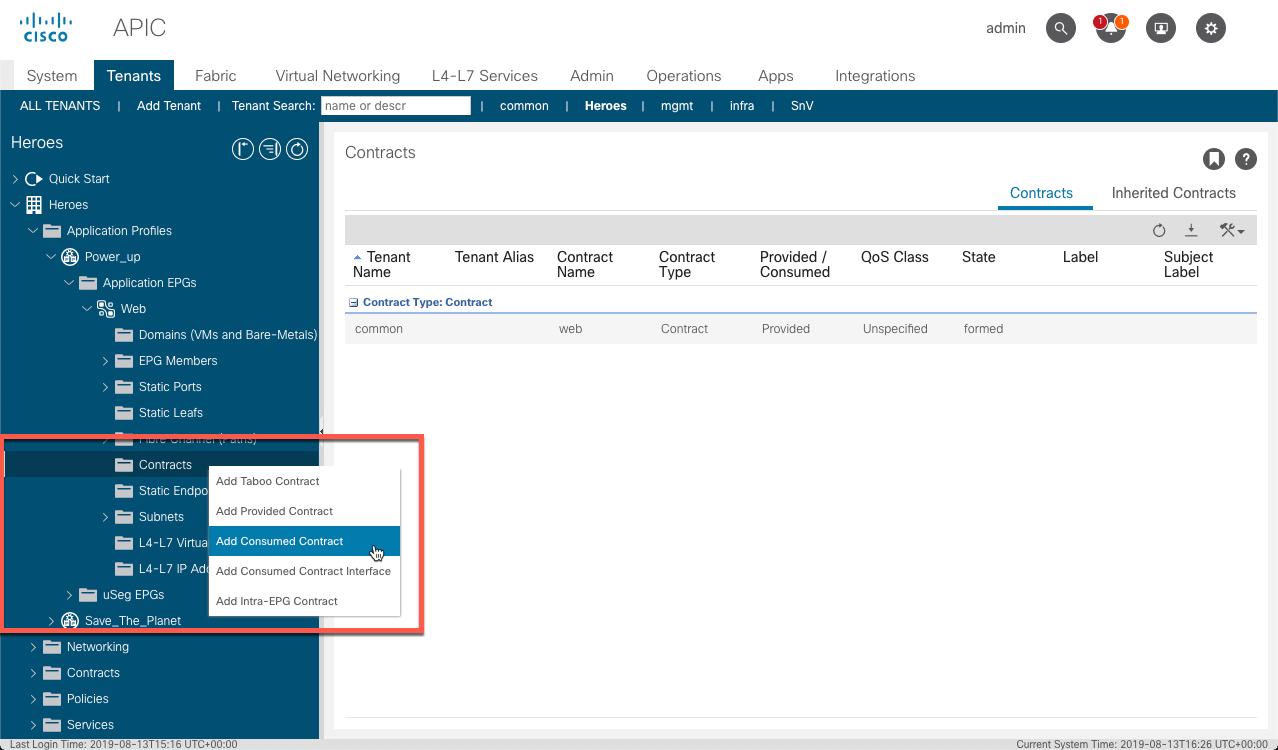Open the Fabric menu
The width and height of the screenshot is (1278, 750).
pos(215,75)
